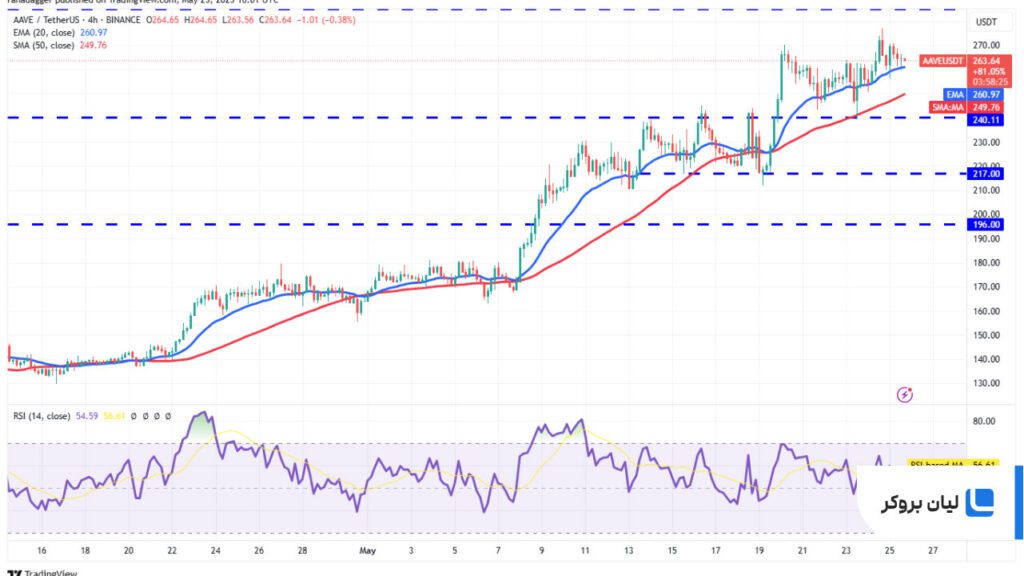
Task: Click date 19 on the time axis
Action: coord(759,551)
